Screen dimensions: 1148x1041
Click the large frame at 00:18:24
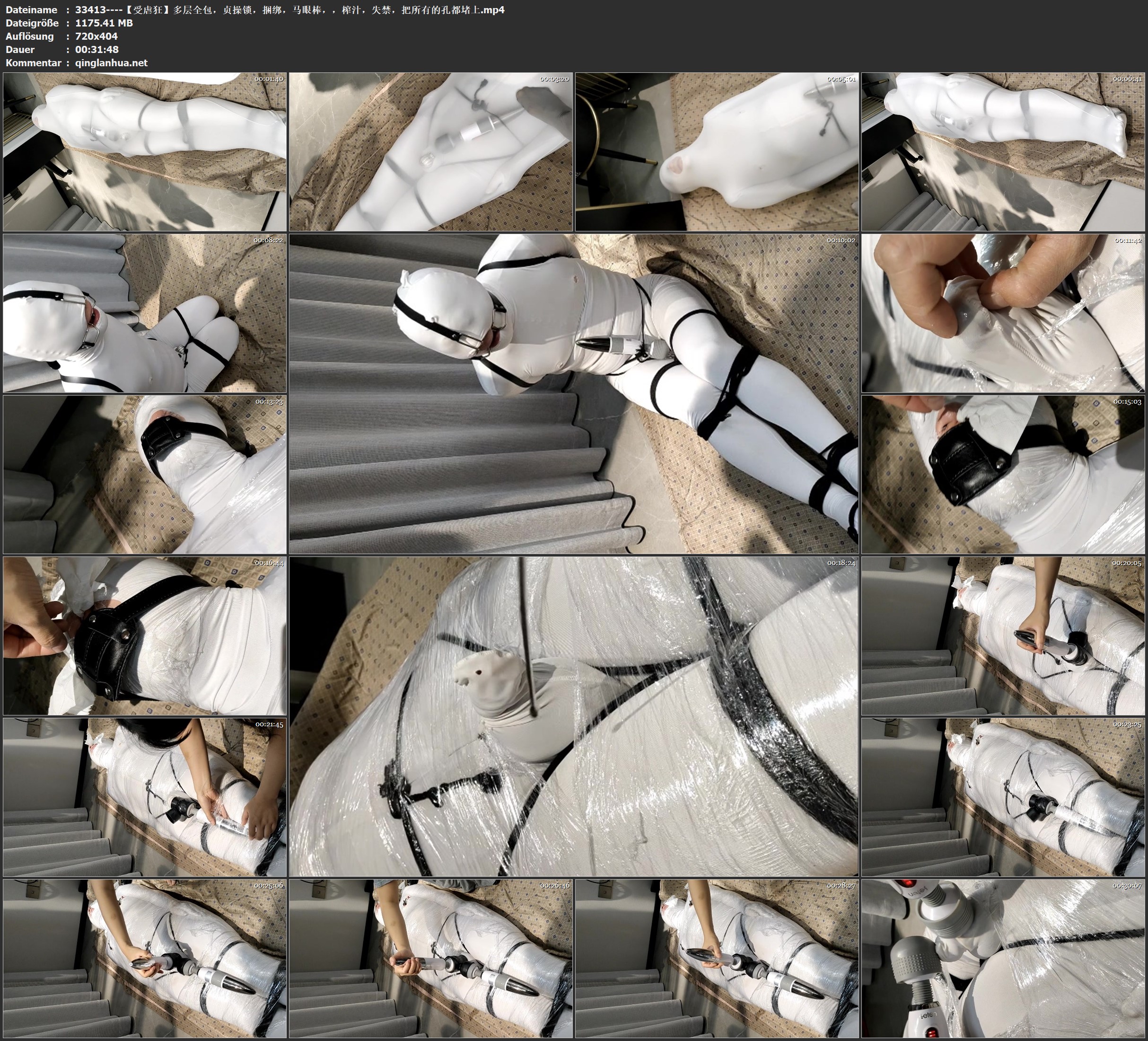(573, 716)
